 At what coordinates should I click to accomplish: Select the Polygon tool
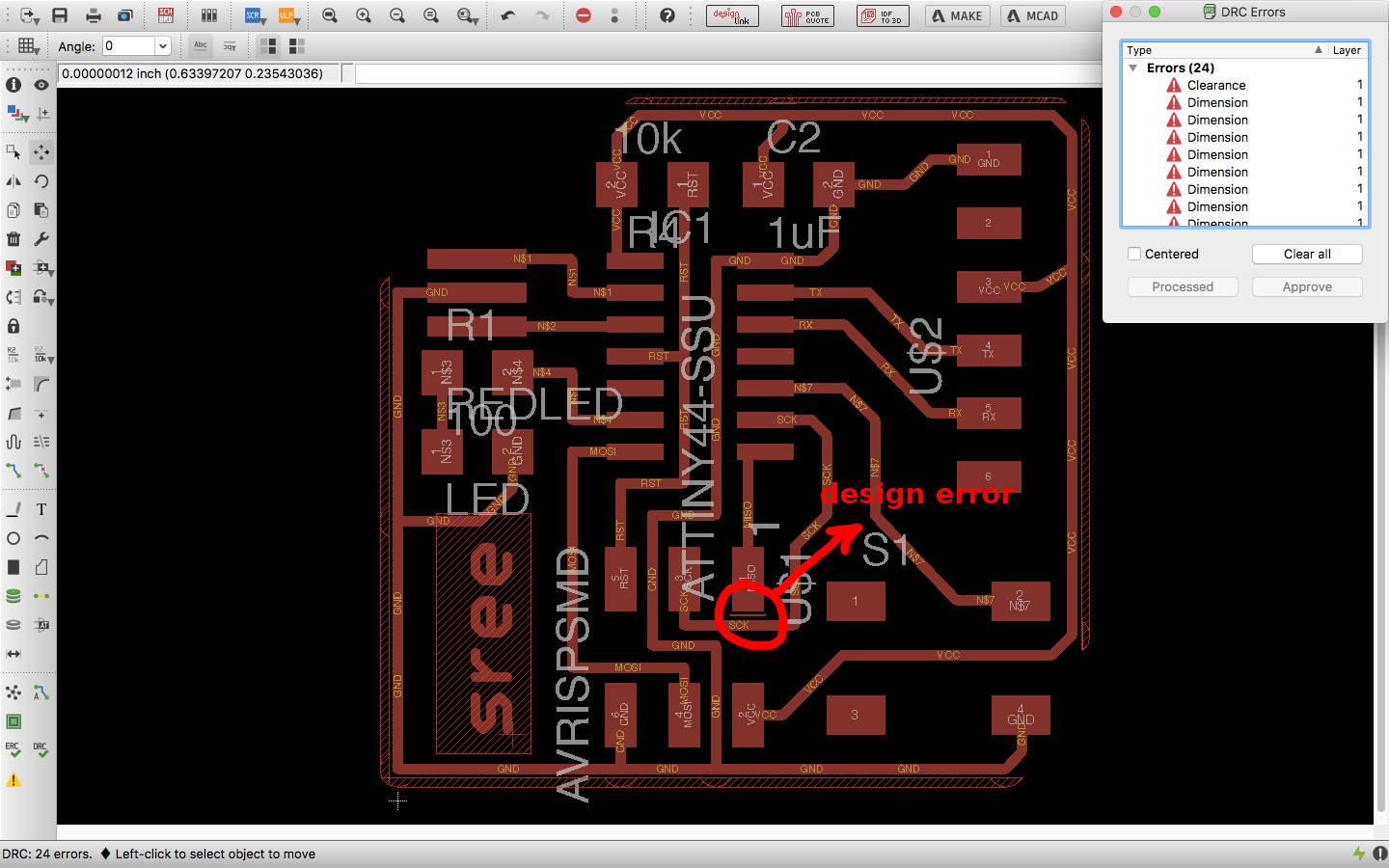(x=41, y=567)
